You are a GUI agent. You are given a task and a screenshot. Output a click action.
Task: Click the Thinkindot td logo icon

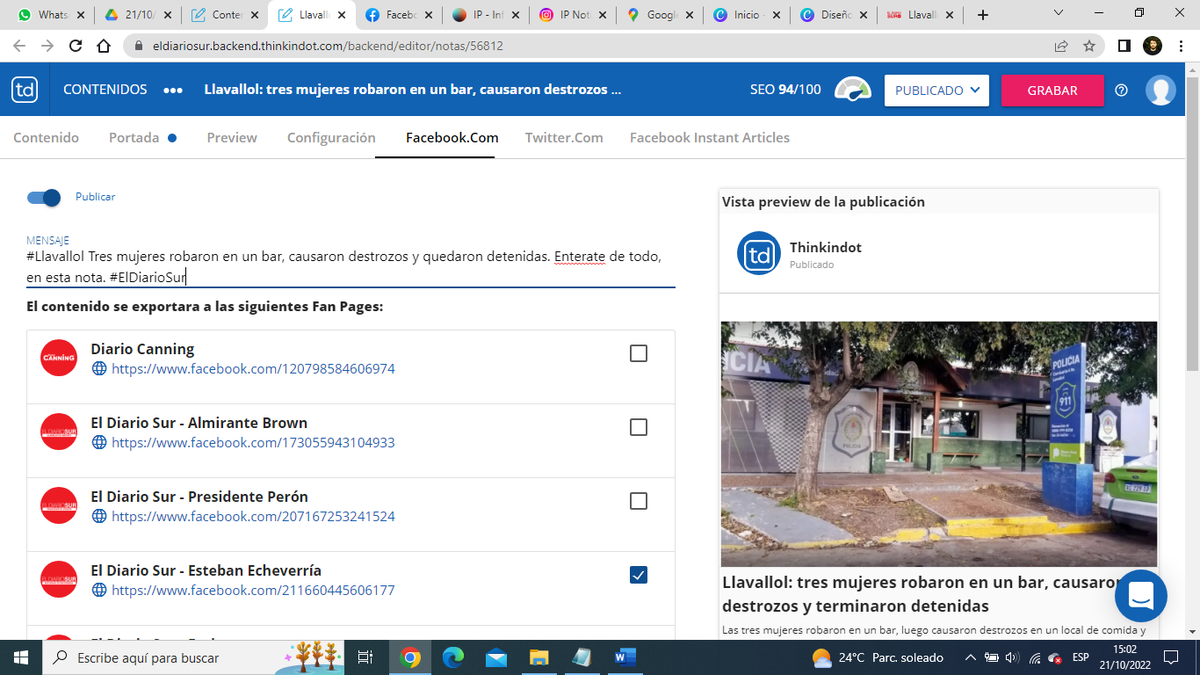tap(24, 90)
